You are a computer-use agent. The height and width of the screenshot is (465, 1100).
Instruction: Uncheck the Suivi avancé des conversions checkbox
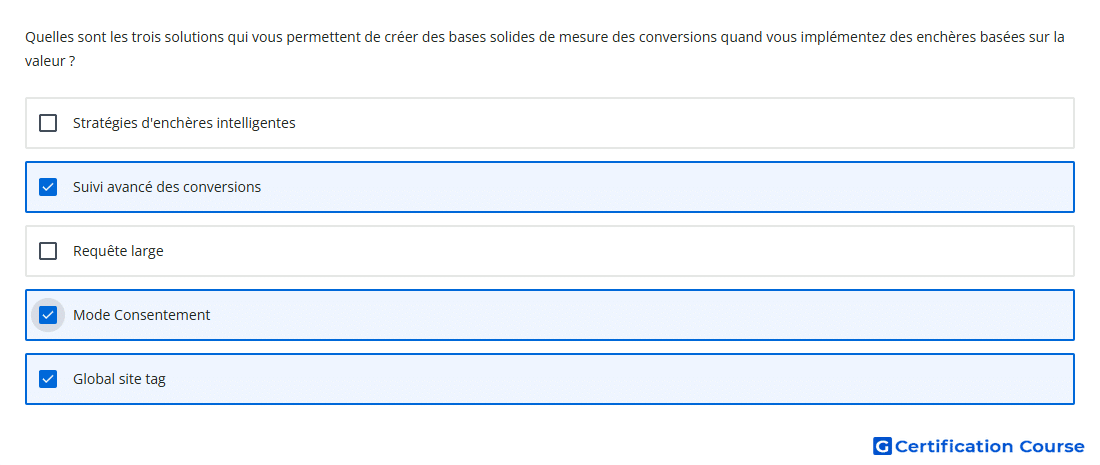pos(48,187)
